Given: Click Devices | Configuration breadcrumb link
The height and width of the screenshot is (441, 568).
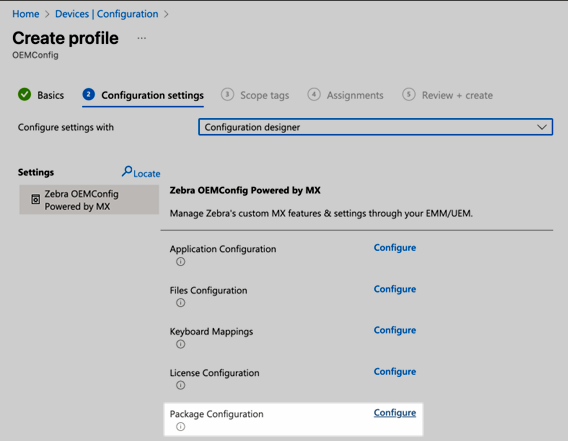Looking at the screenshot, I should click(106, 14).
